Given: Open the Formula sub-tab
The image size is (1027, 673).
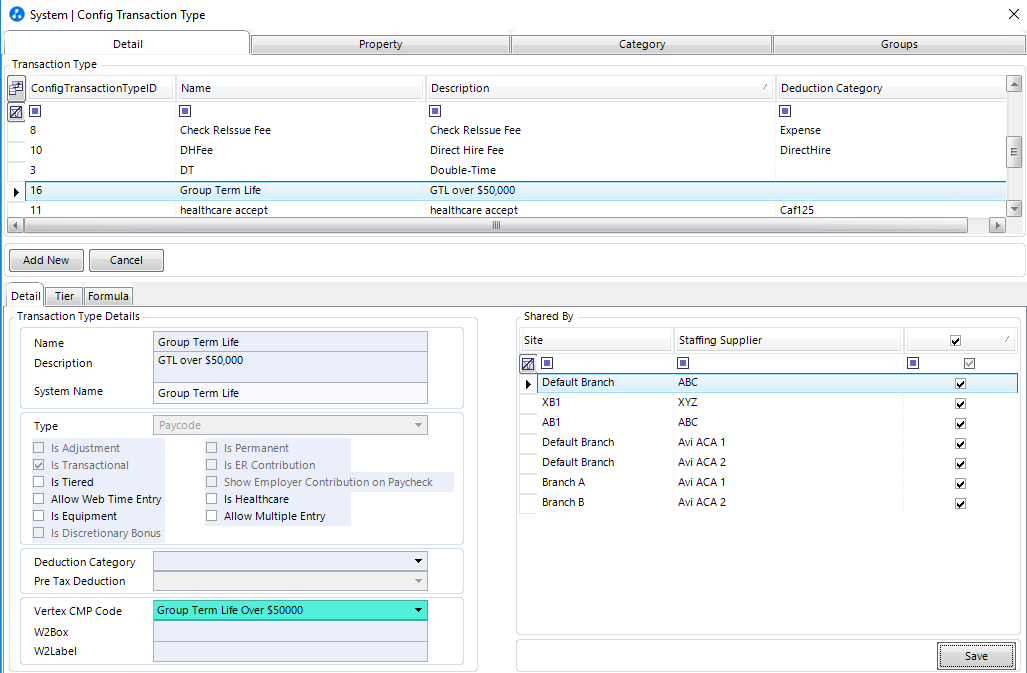Looking at the screenshot, I should click(108, 296).
